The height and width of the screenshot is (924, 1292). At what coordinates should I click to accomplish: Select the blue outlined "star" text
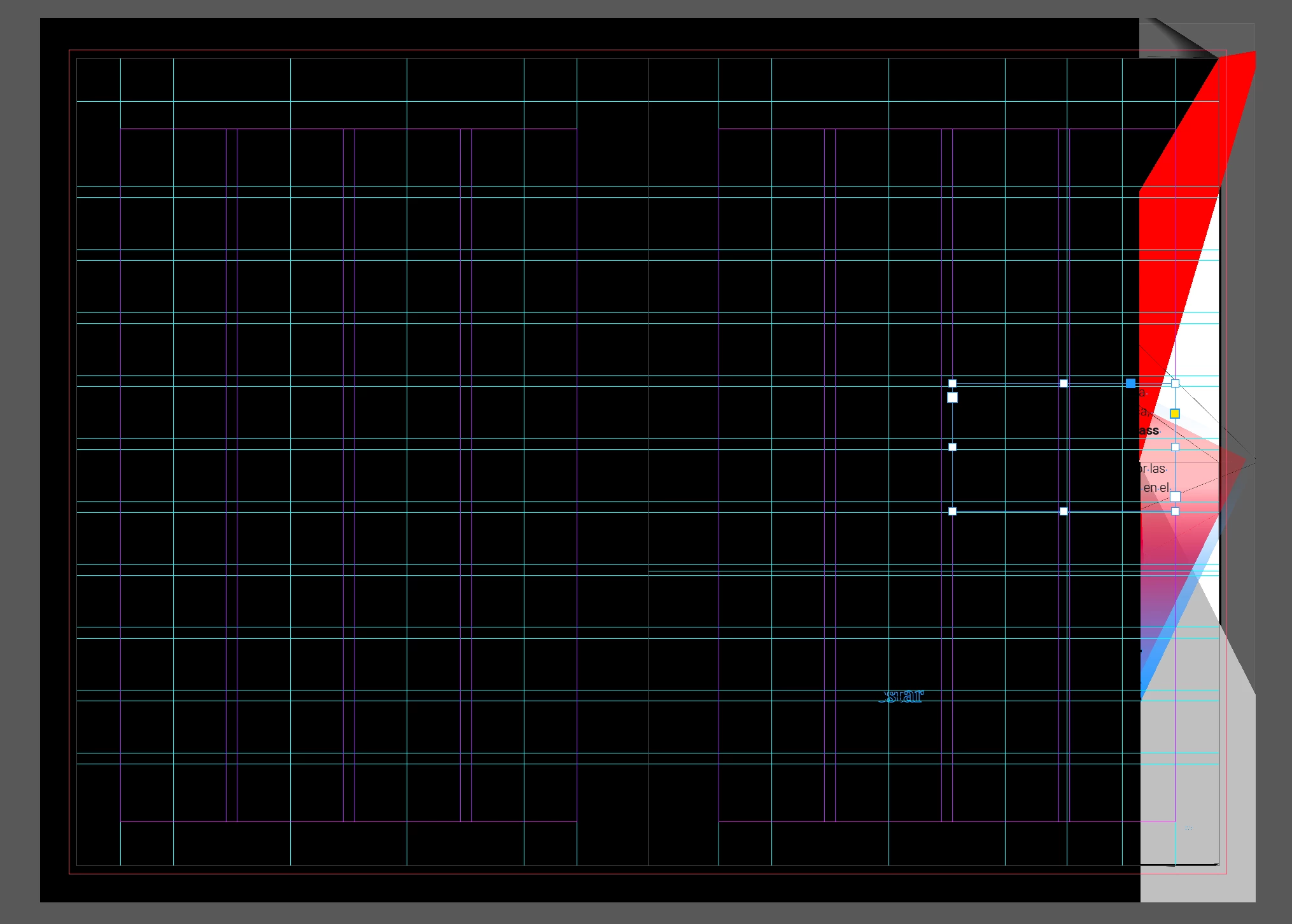point(902,696)
